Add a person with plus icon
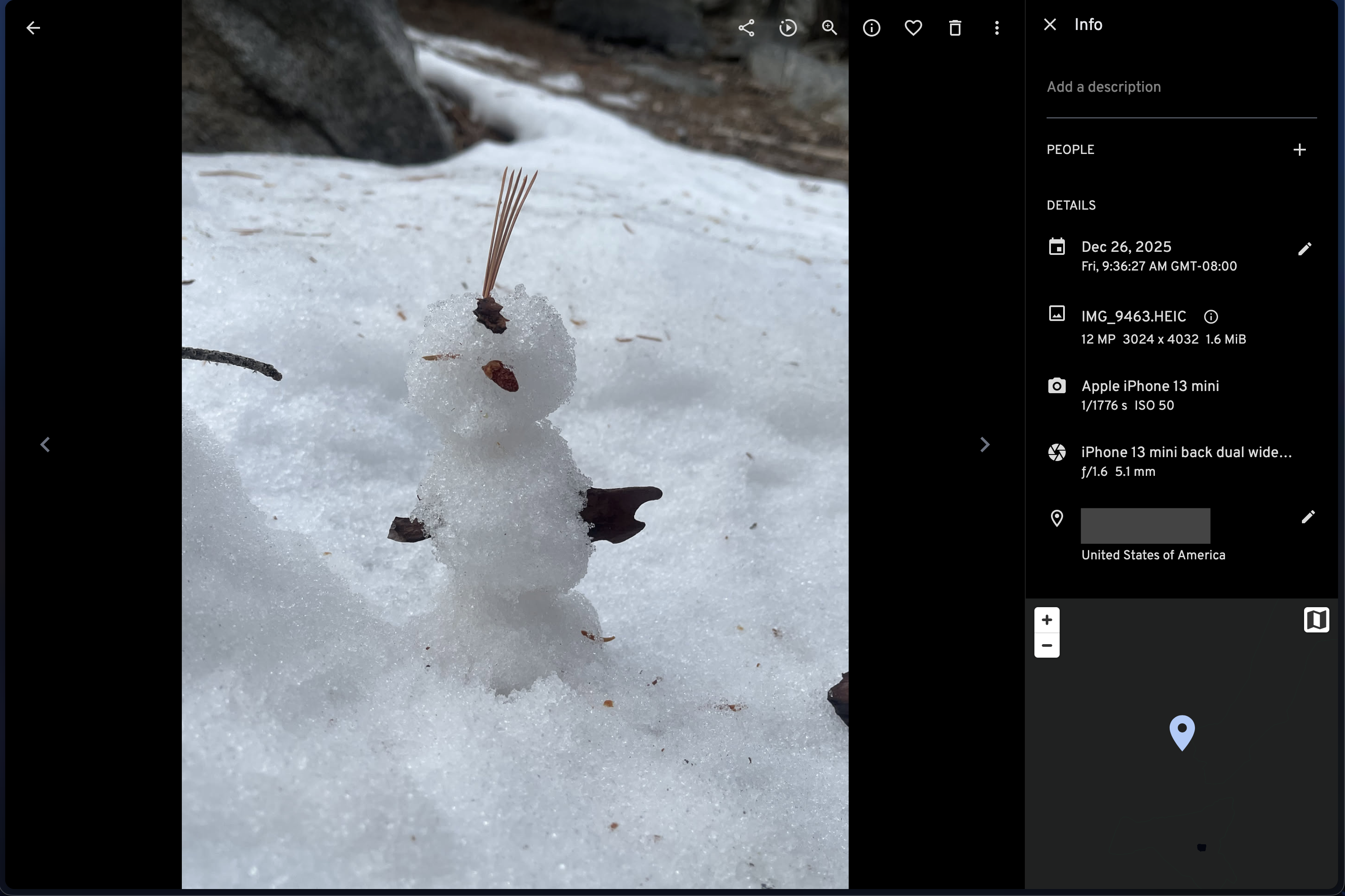 (x=1299, y=150)
